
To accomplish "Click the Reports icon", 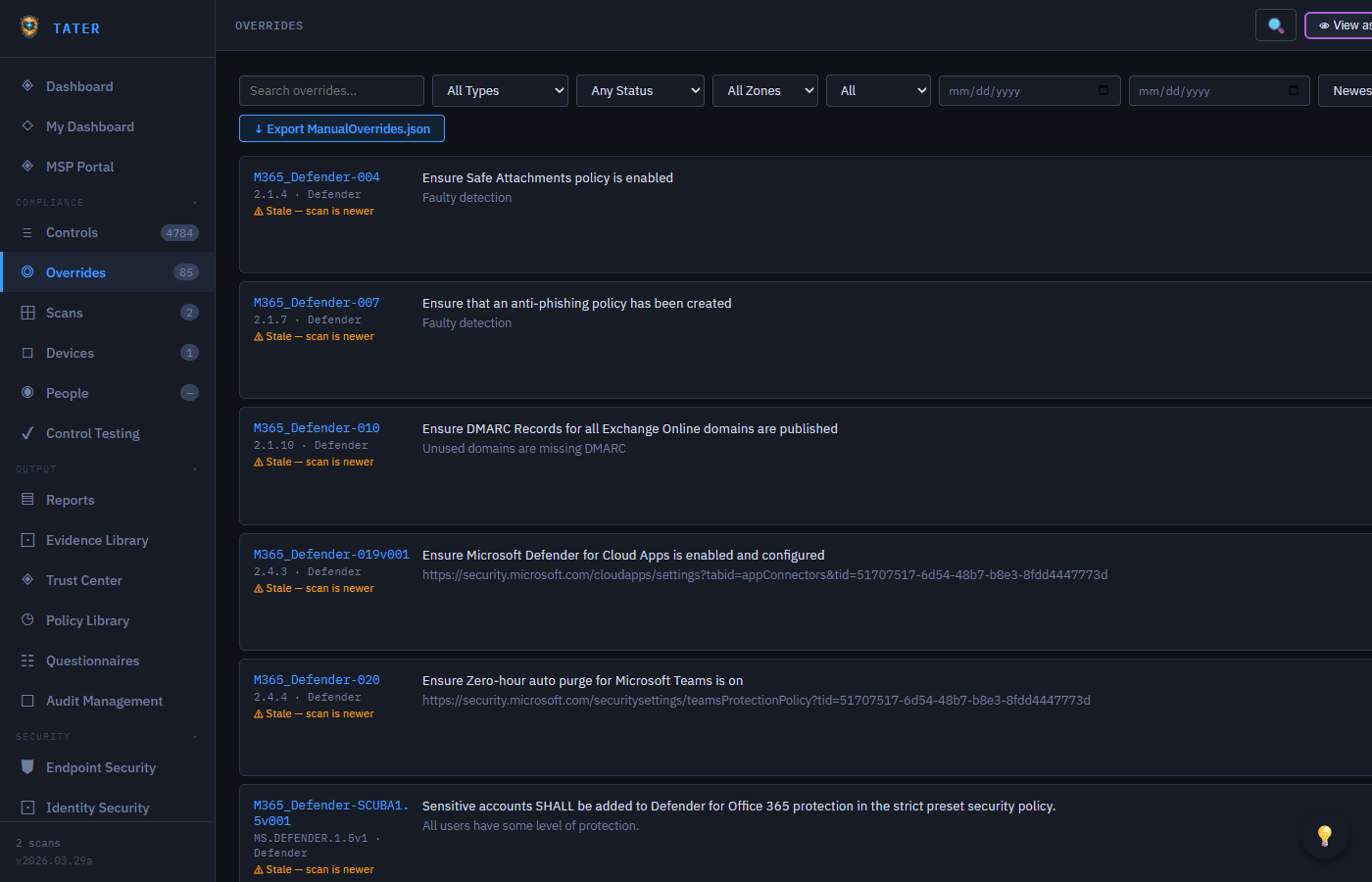I will coord(27,500).
